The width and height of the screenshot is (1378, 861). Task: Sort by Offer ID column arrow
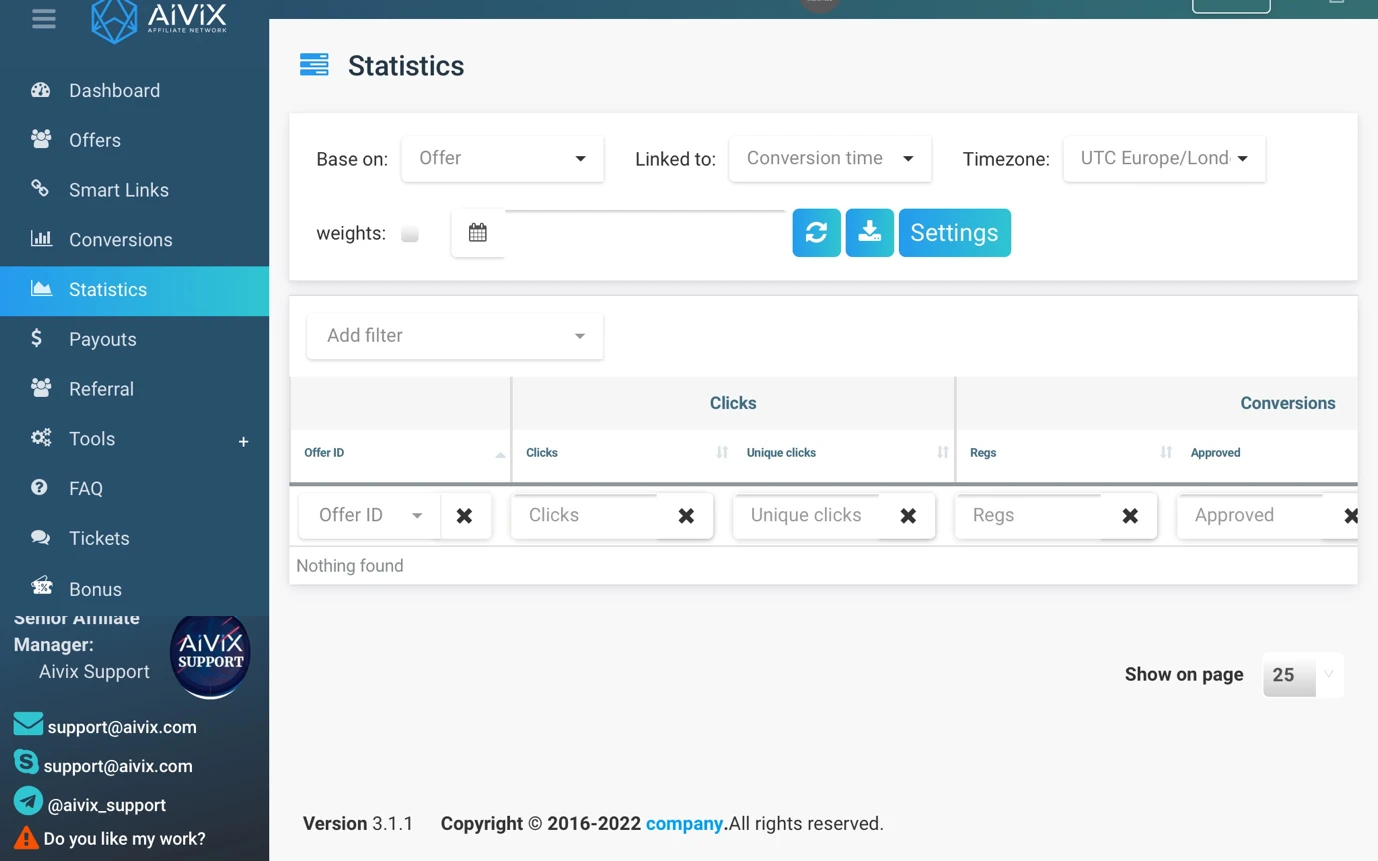coord(500,455)
